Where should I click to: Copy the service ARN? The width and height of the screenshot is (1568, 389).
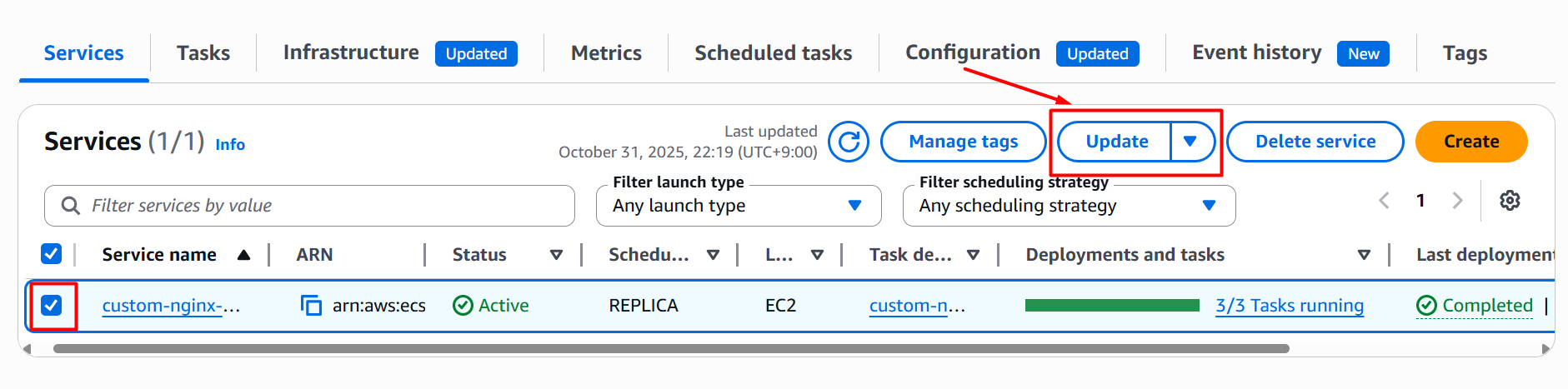click(x=311, y=306)
